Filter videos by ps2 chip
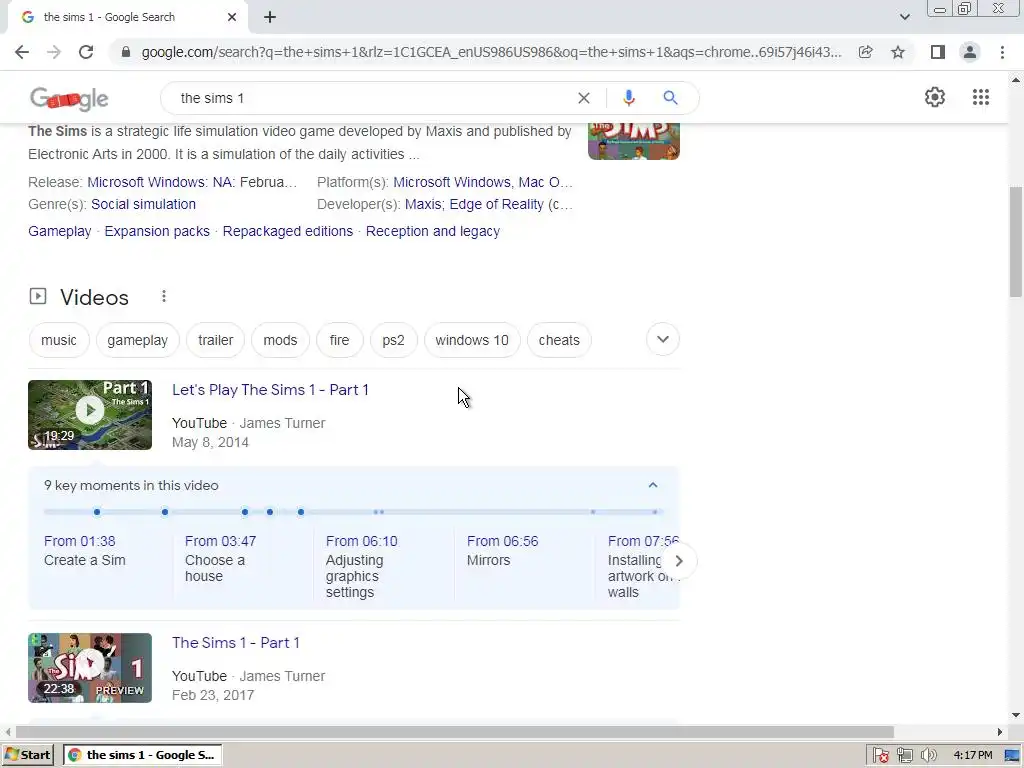 click(393, 340)
